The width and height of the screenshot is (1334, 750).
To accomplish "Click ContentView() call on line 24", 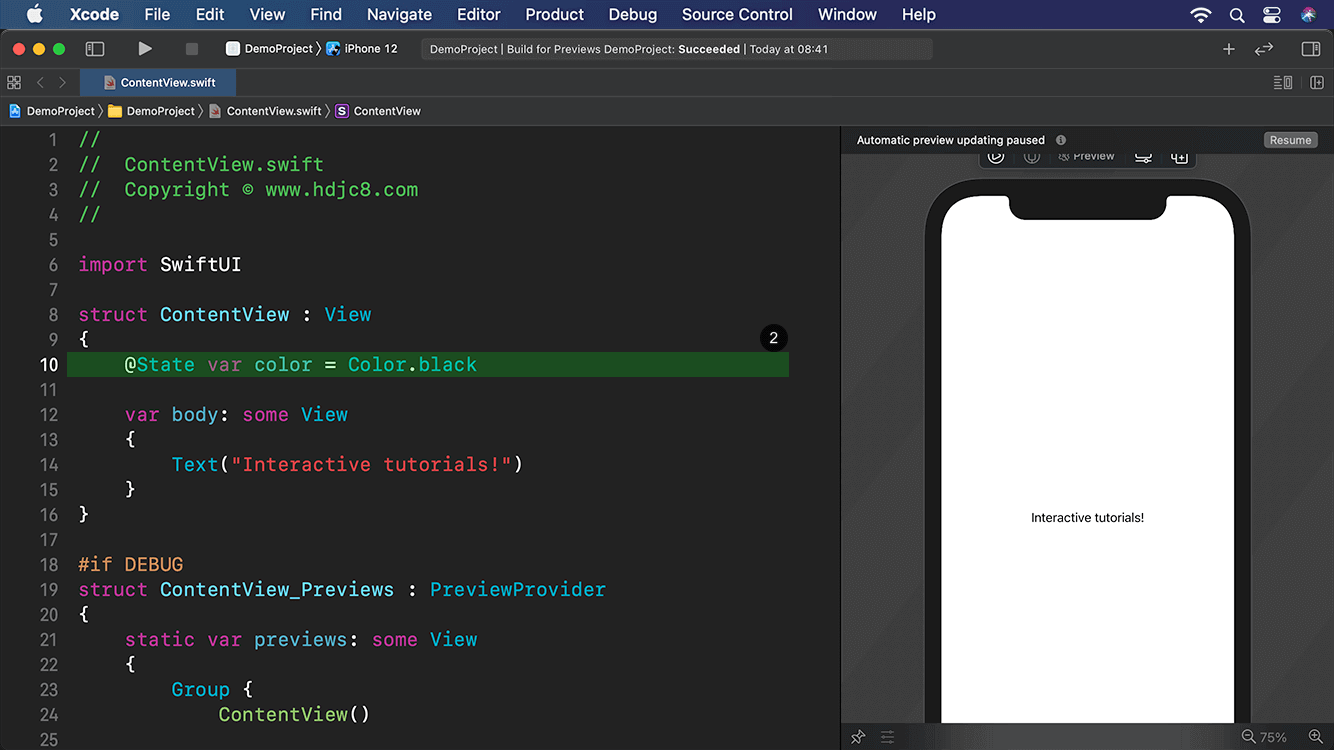I will [294, 715].
